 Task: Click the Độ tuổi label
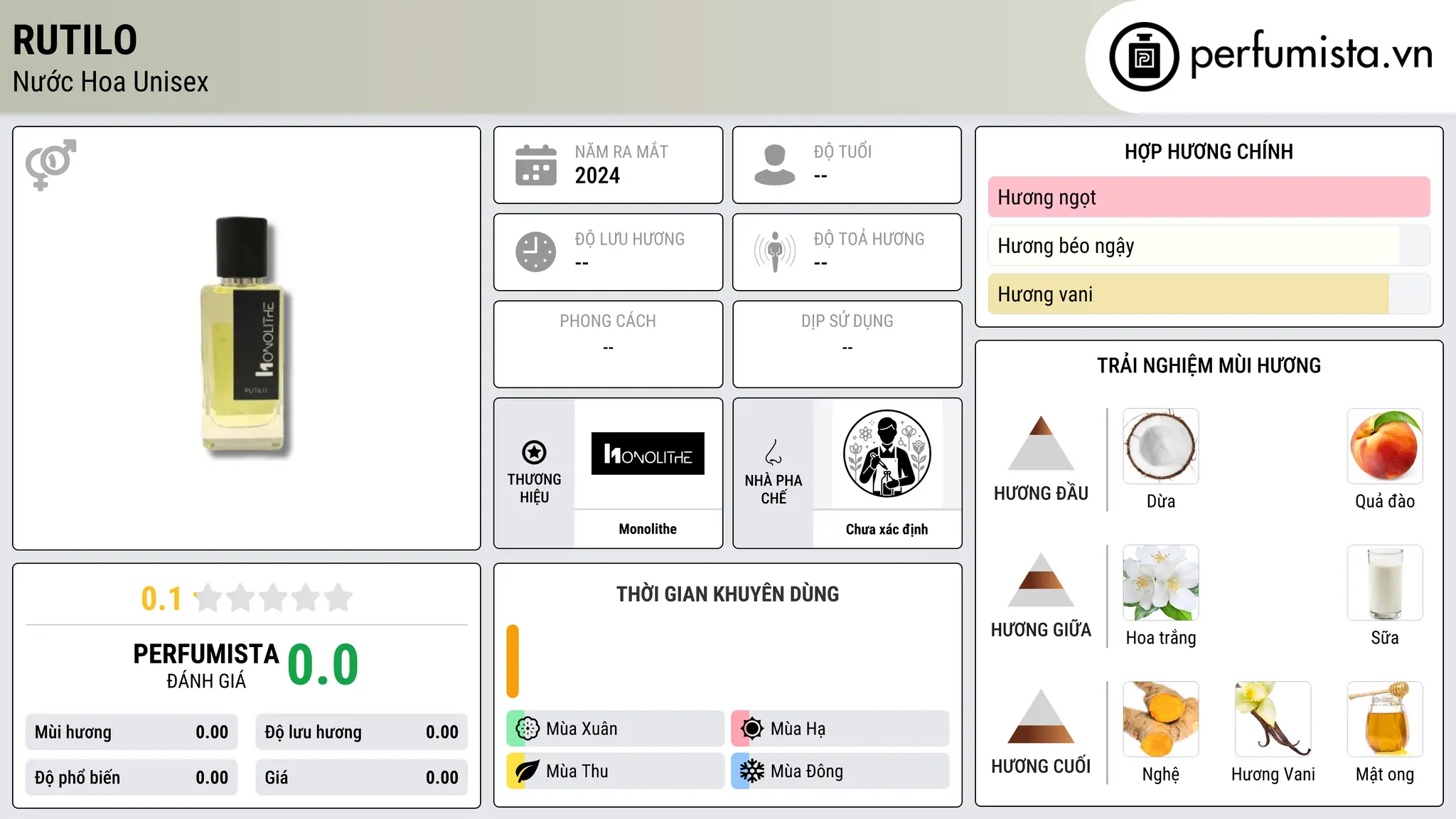click(842, 151)
